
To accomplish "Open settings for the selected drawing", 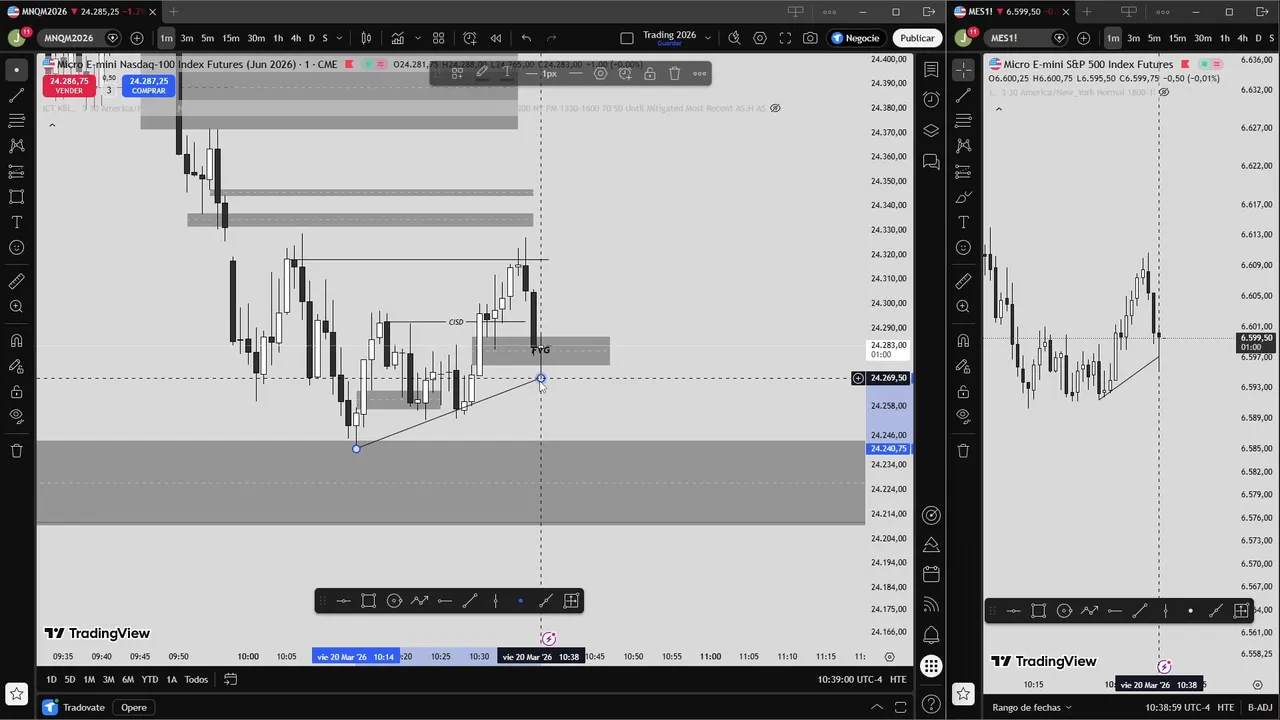I will [x=600, y=73].
